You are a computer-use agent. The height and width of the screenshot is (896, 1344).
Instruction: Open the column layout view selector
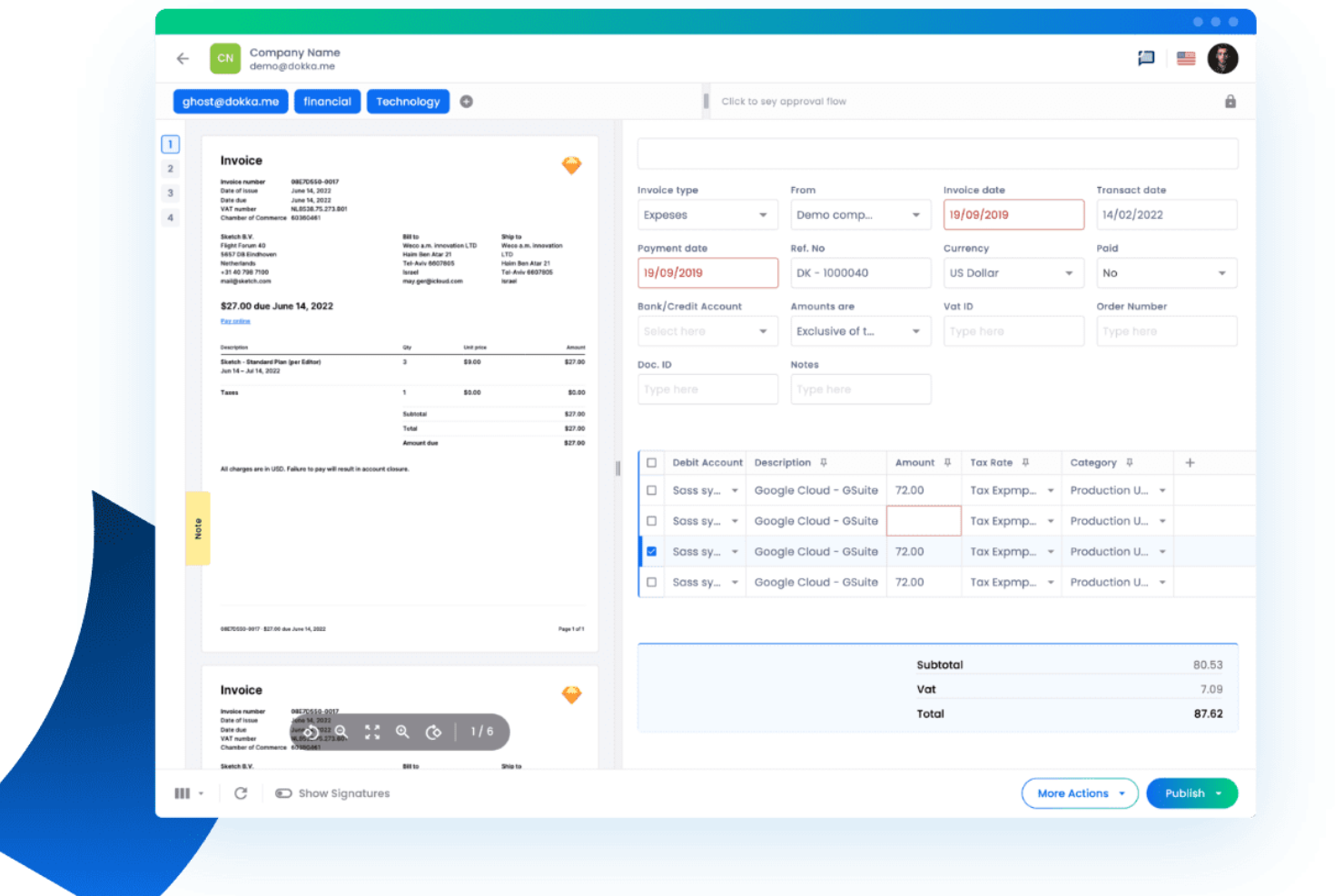coord(183,793)
